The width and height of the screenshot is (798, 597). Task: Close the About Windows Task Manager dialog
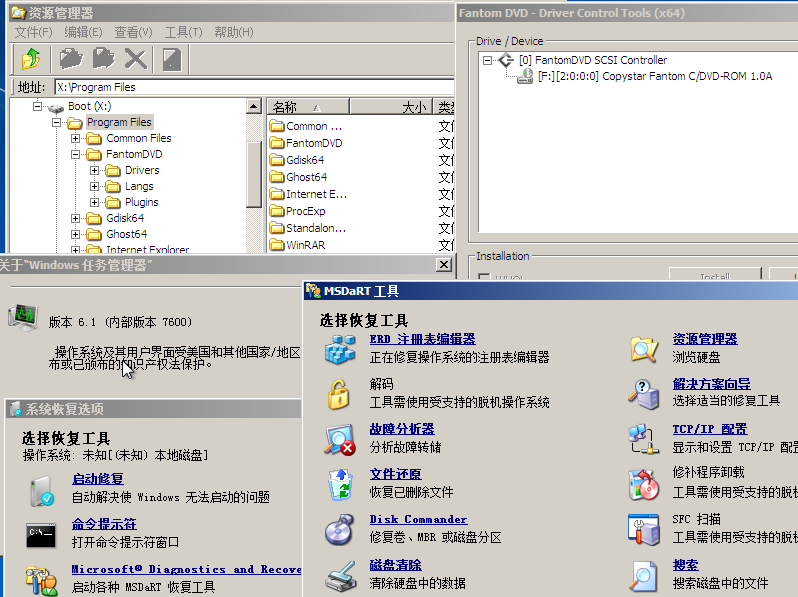tap(444, 265)
